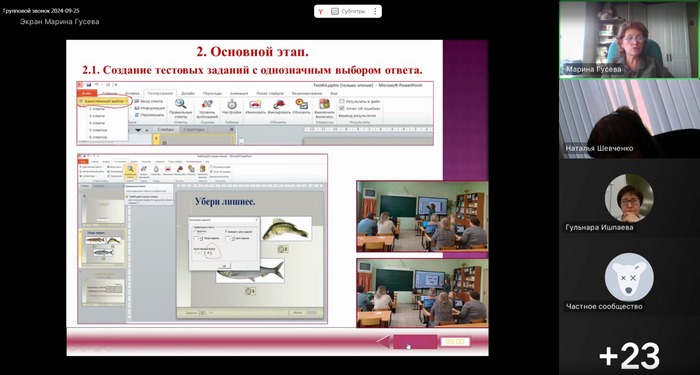Select Марина Гусева's video tile
Viewport: 700px width, 375px height.
pos(629,40)
